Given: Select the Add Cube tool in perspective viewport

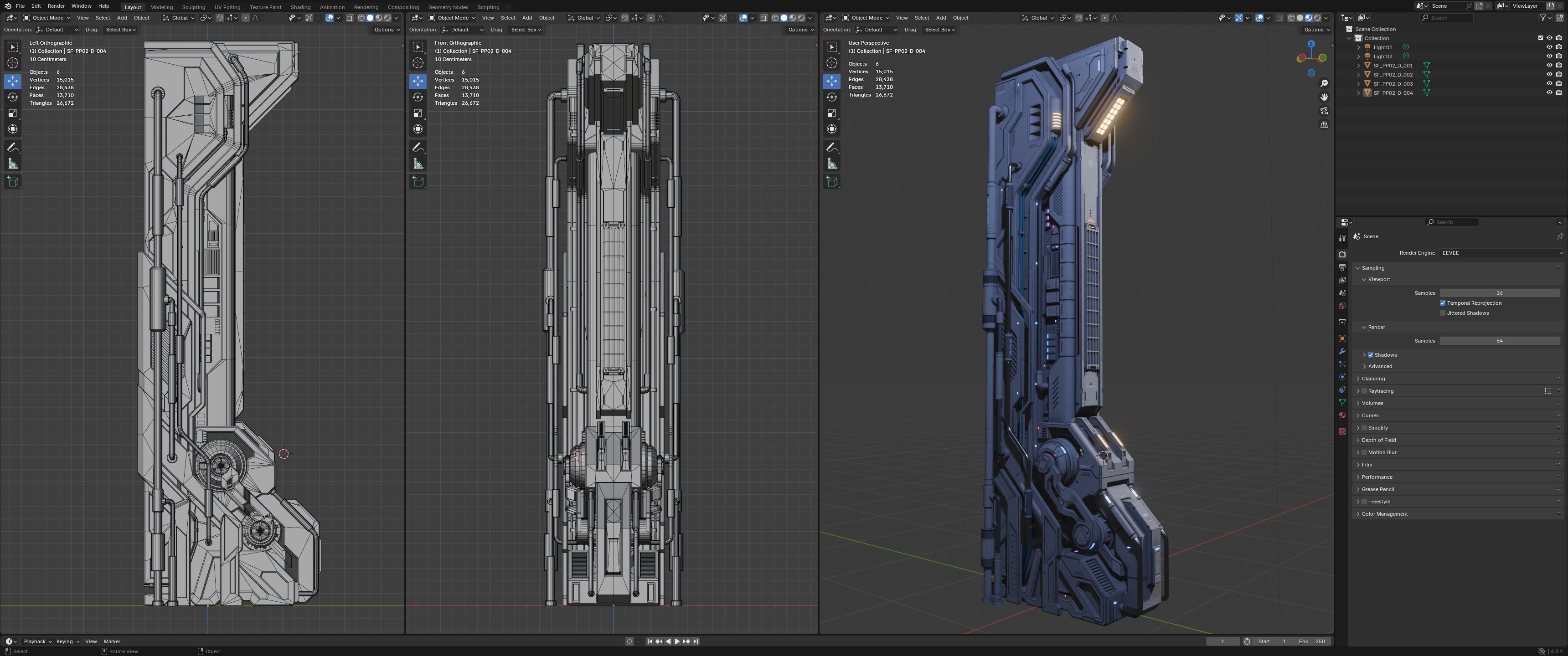Looking at the screenshot, I should 832,181.
